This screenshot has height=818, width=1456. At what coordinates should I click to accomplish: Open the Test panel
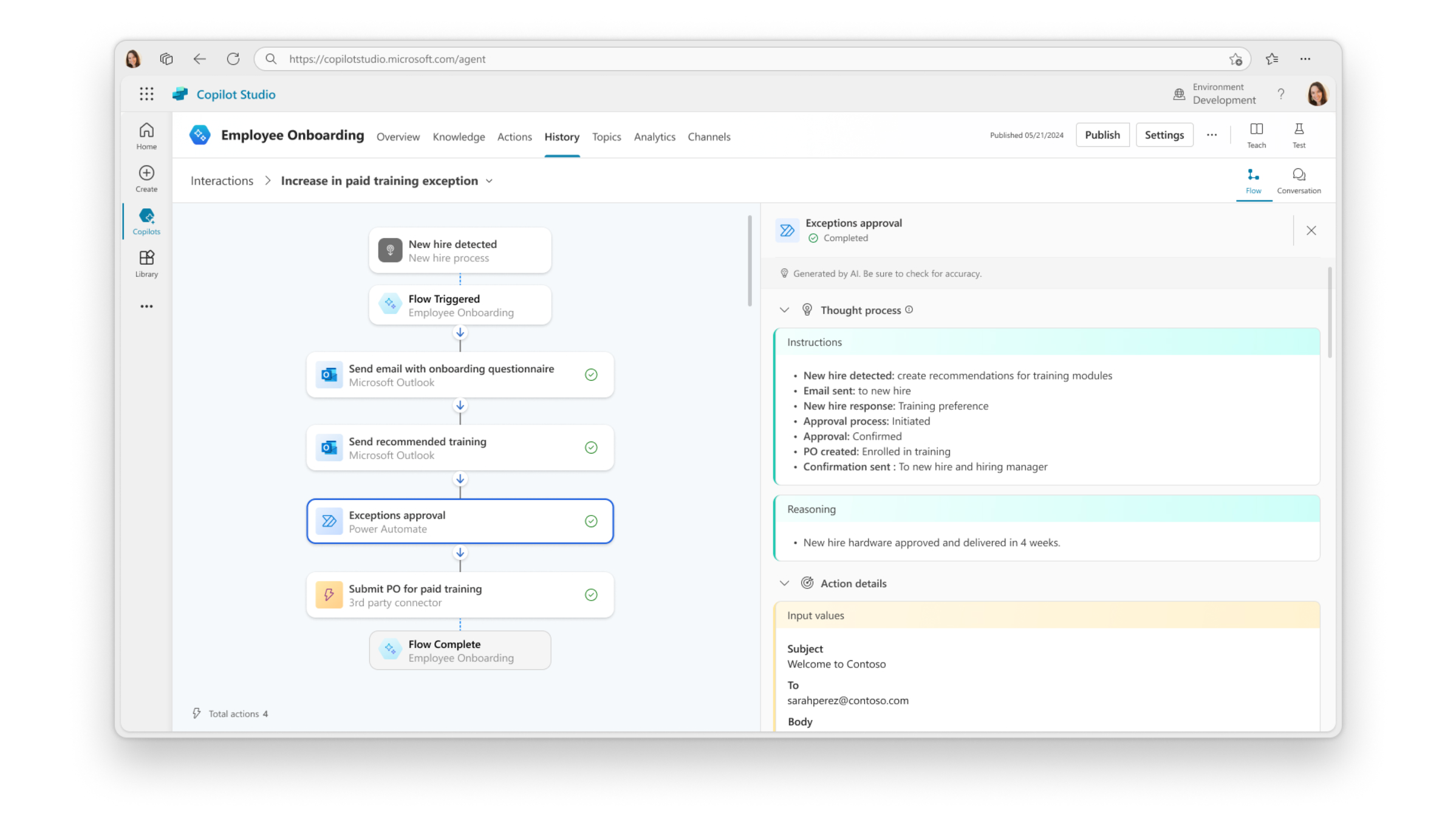pos(1299,135)
